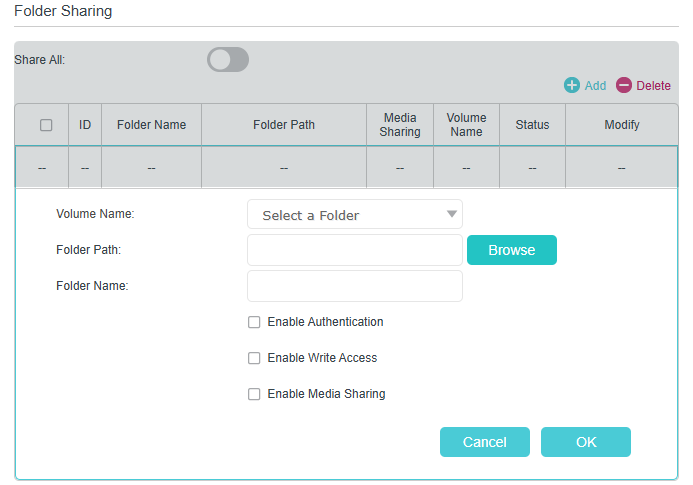Click the ID column header
Screen dimensions: 693x485
point(85,125)
